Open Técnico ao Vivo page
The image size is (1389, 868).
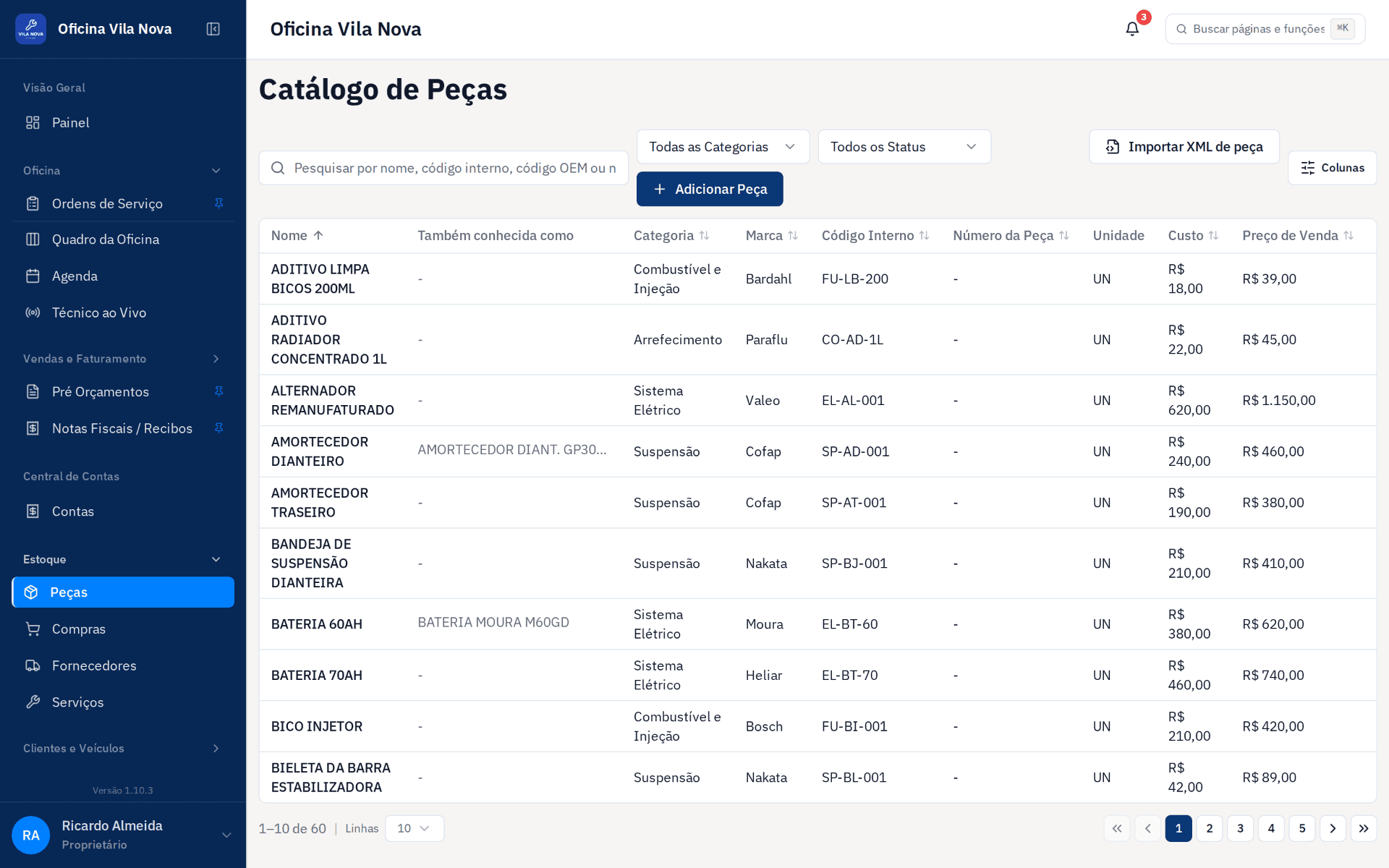tap(123, 312)
